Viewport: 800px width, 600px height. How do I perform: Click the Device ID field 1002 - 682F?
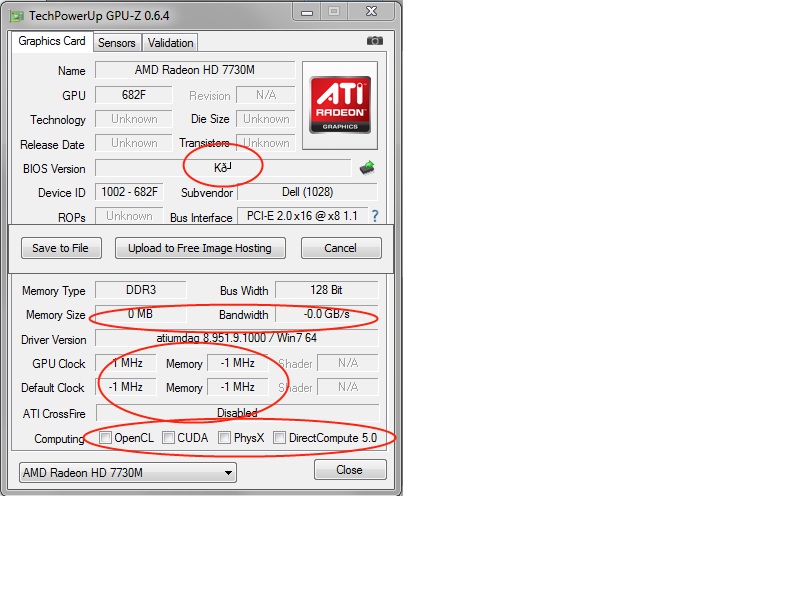click(129, 192)
